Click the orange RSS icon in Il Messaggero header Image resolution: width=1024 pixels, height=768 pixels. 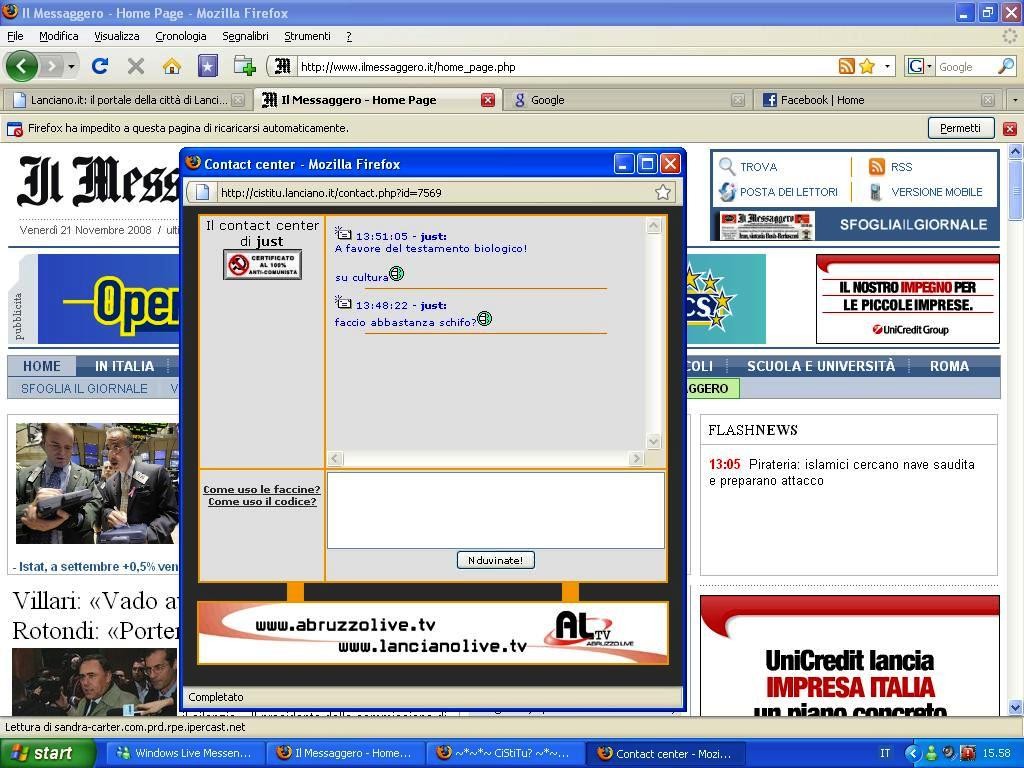876,167
